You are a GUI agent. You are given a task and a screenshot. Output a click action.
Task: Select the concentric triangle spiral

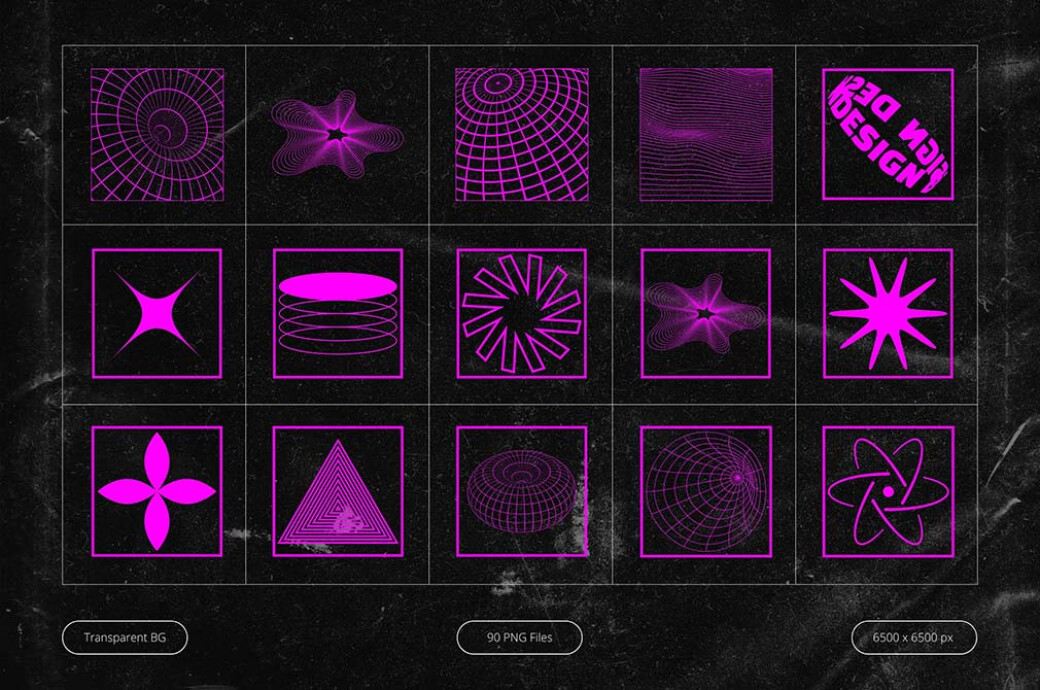point(336,490)
